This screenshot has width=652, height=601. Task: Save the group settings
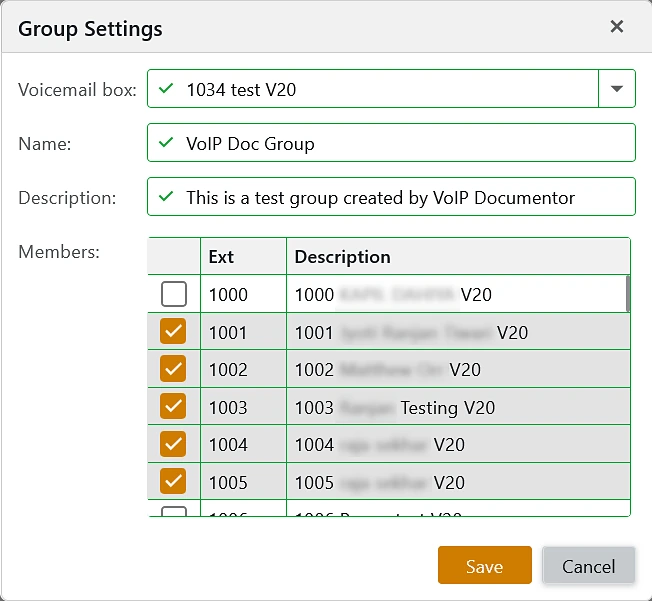pyautogui.click(x=485, y=565)
